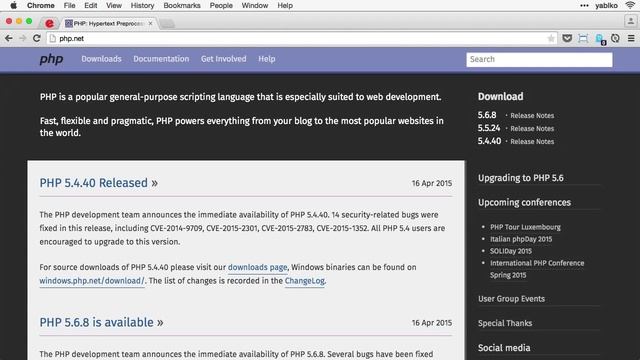Click the page info icon in address bar

(52, 38)
